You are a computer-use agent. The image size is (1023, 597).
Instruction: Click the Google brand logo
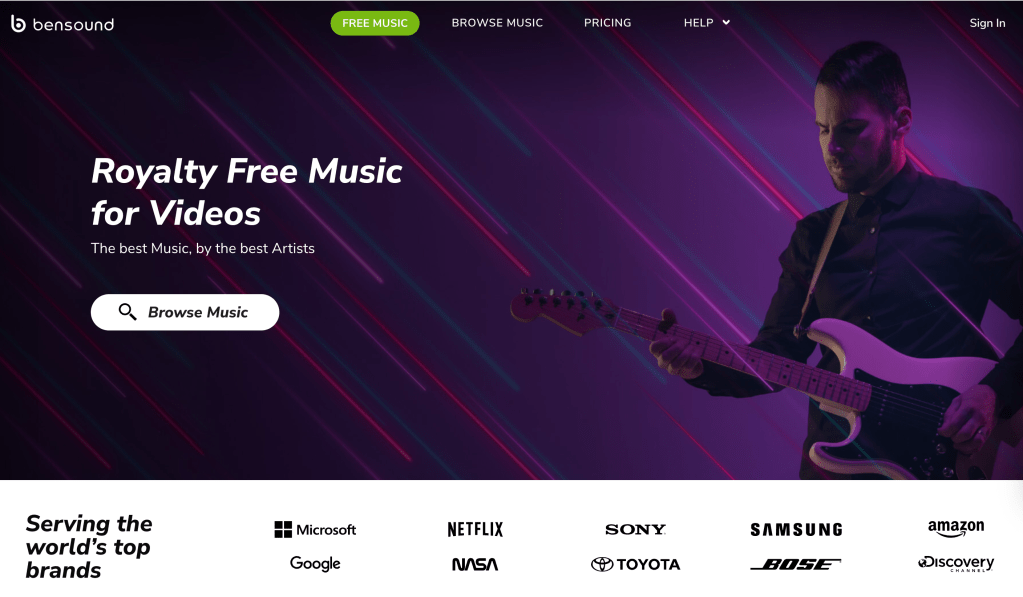pyautogui.click(x=315, y=563)
